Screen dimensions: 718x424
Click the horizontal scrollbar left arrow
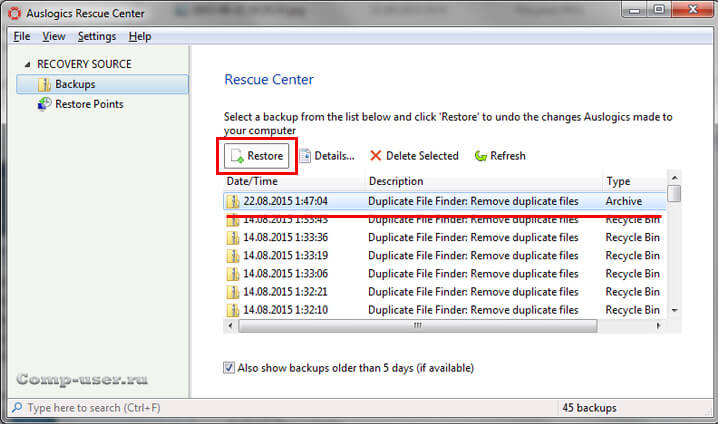(x=230, y=326)
